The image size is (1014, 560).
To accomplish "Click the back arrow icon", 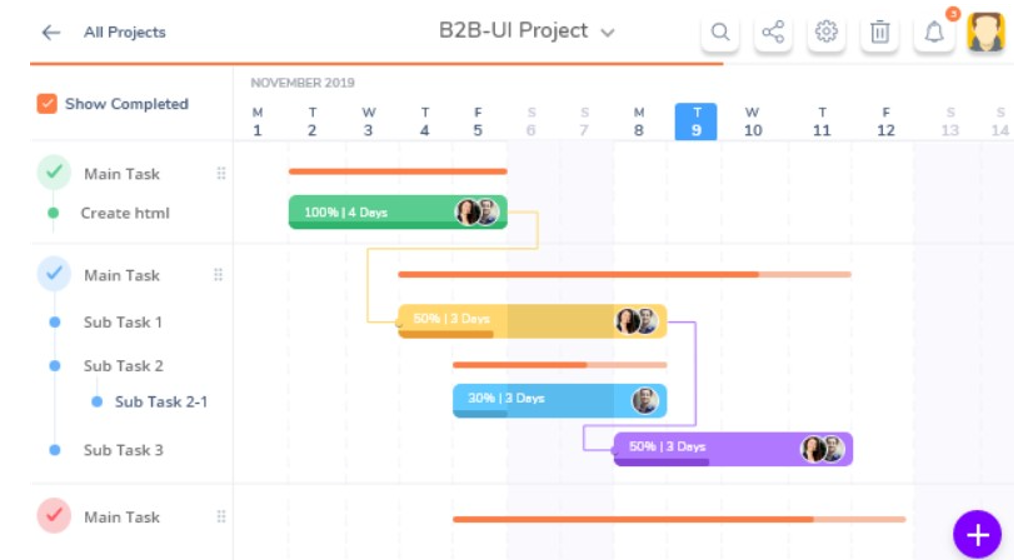I will point(50,32).
